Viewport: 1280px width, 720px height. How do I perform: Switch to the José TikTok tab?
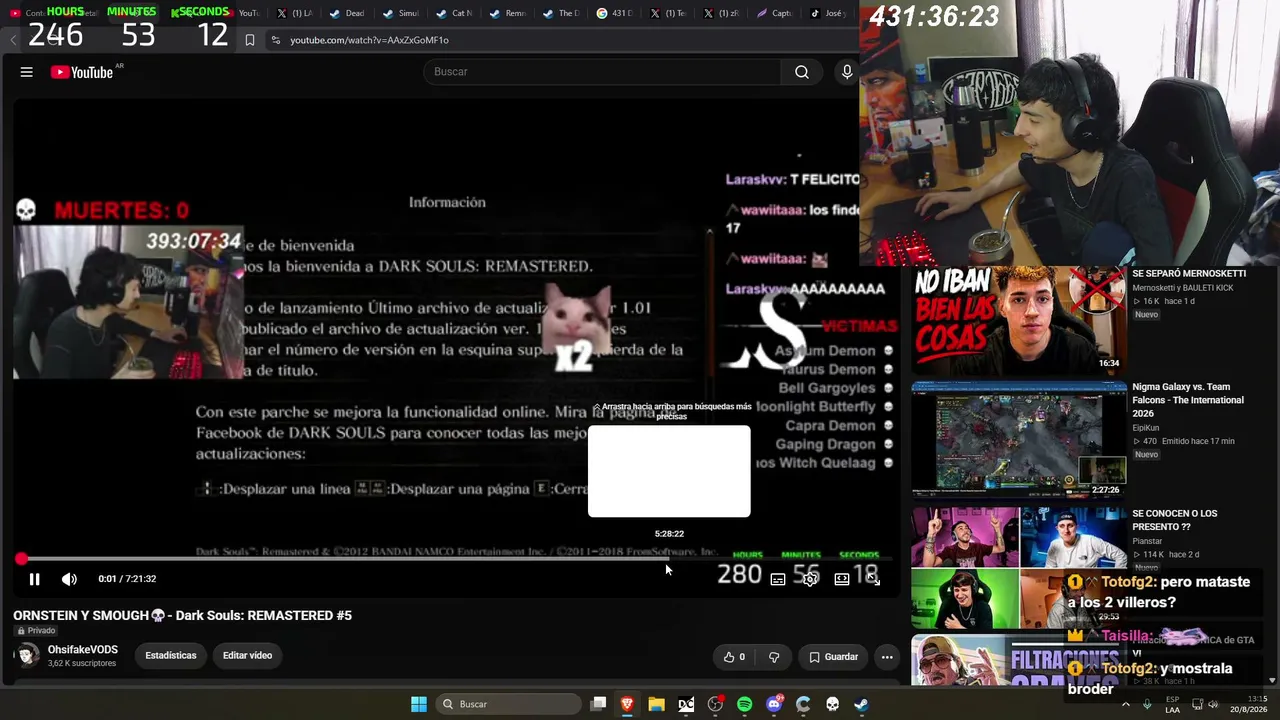tap(829, 14)
